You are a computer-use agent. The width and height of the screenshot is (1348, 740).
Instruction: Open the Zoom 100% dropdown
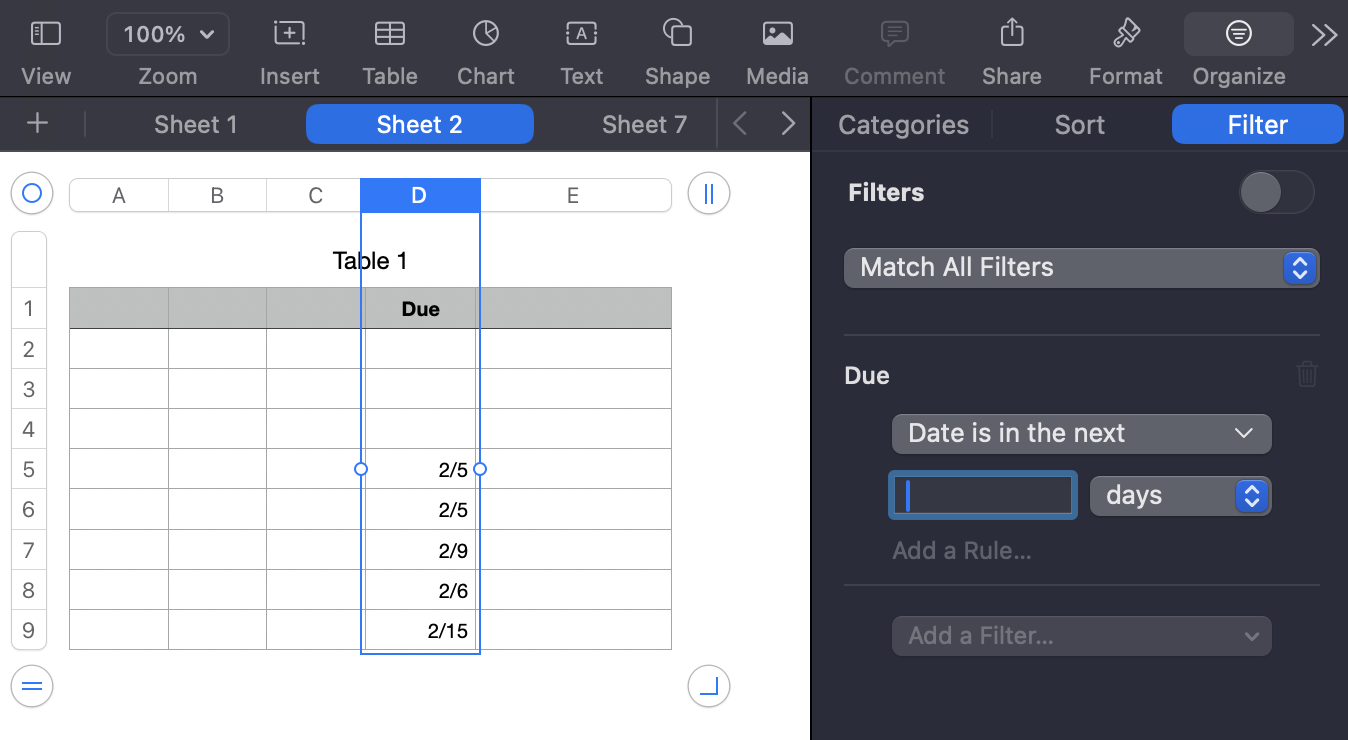pos(168,34)
